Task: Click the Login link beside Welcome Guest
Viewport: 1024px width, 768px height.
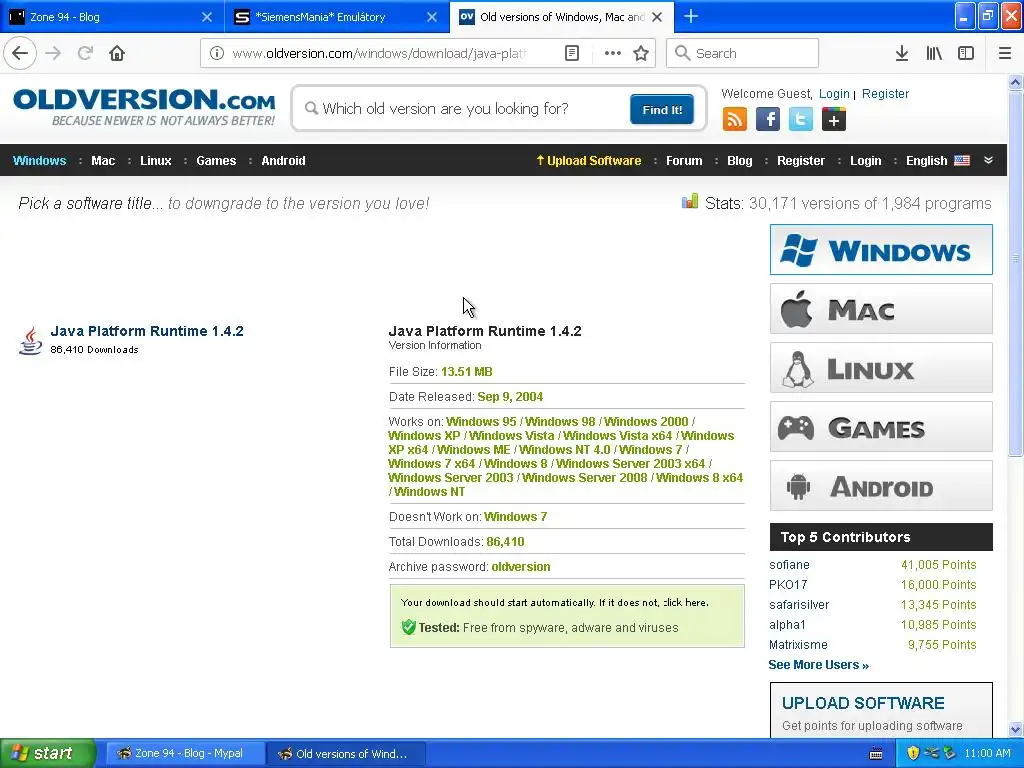Action: tap(834, 93)
